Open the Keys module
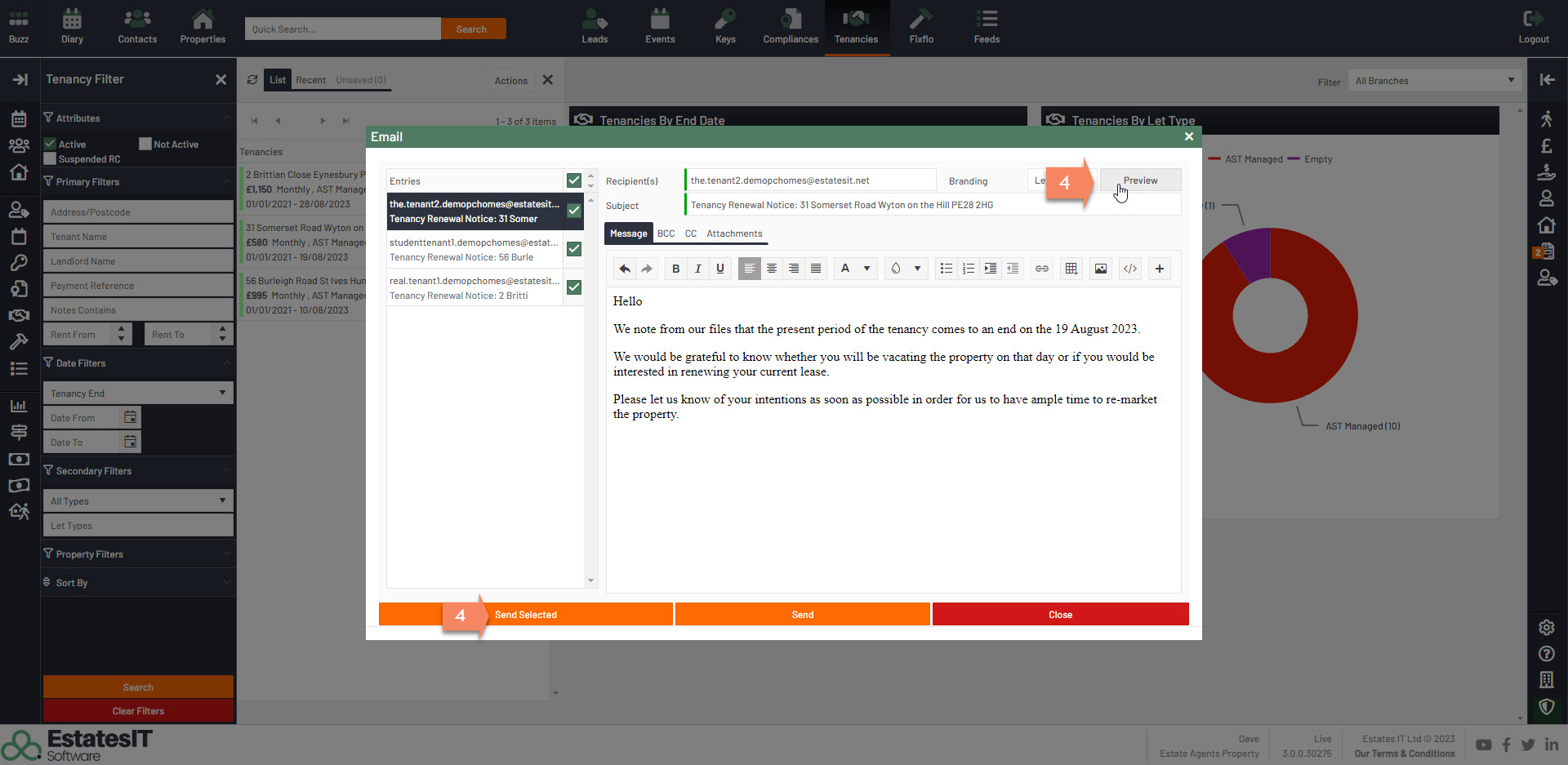 725,28
